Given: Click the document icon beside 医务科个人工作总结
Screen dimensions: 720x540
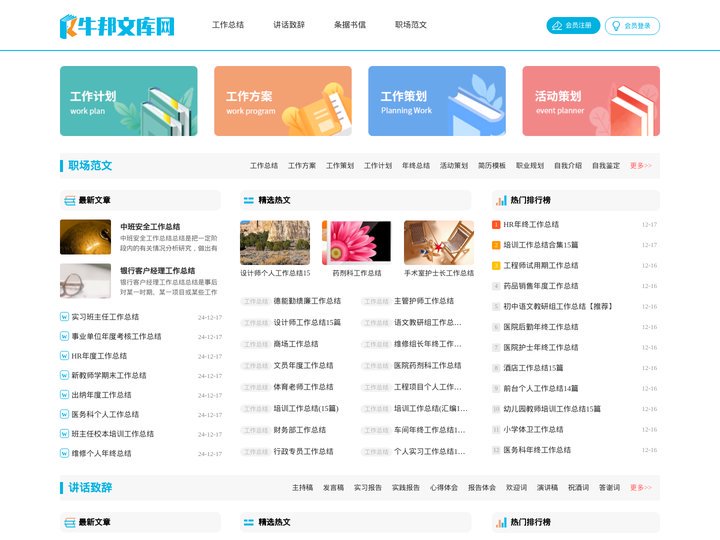Looking at the screenshot, I should (65, 414).
